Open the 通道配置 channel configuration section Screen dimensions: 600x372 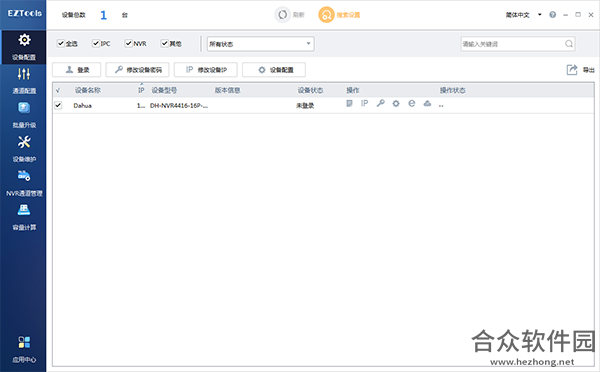pos(24,81)
